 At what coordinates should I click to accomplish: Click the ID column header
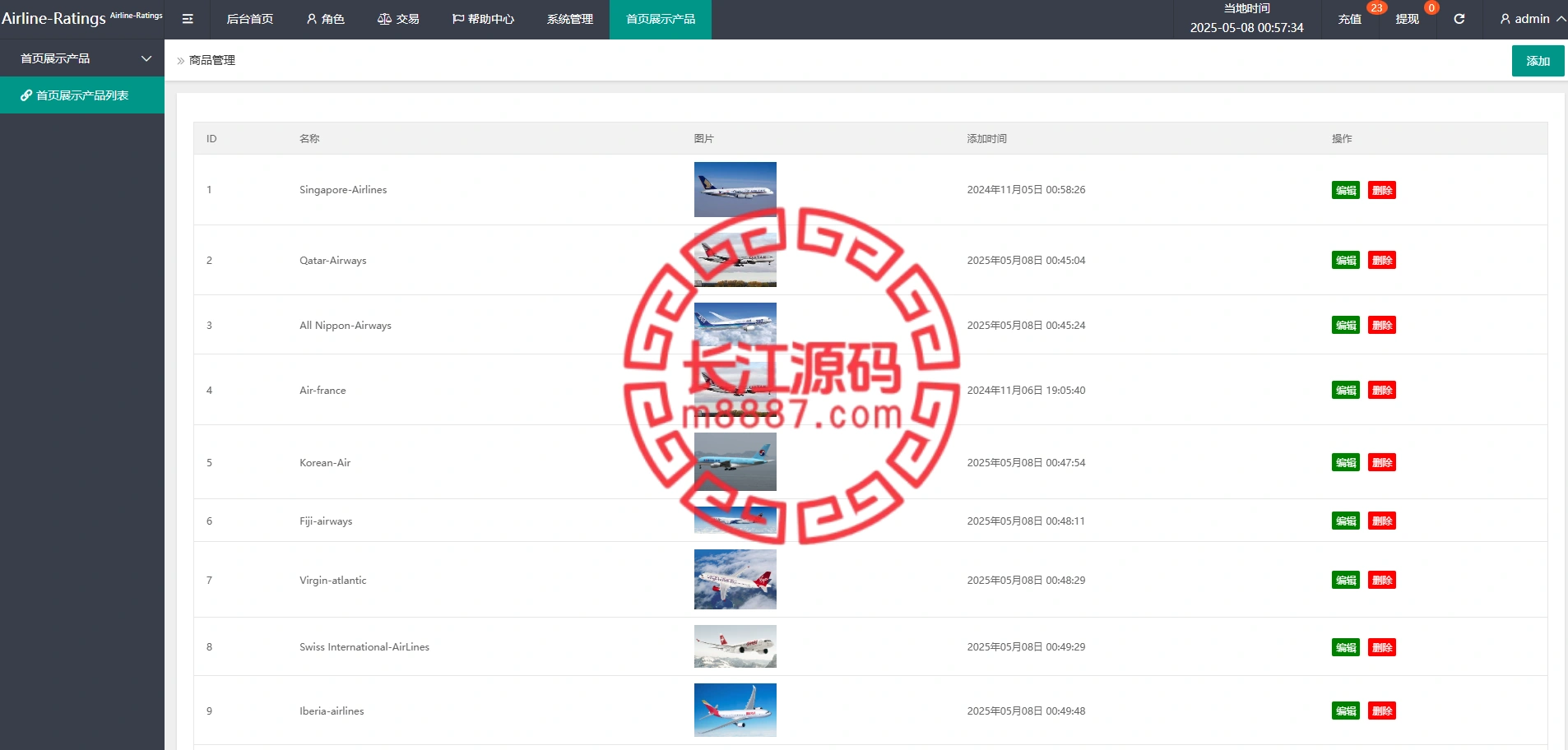(211, 138)
